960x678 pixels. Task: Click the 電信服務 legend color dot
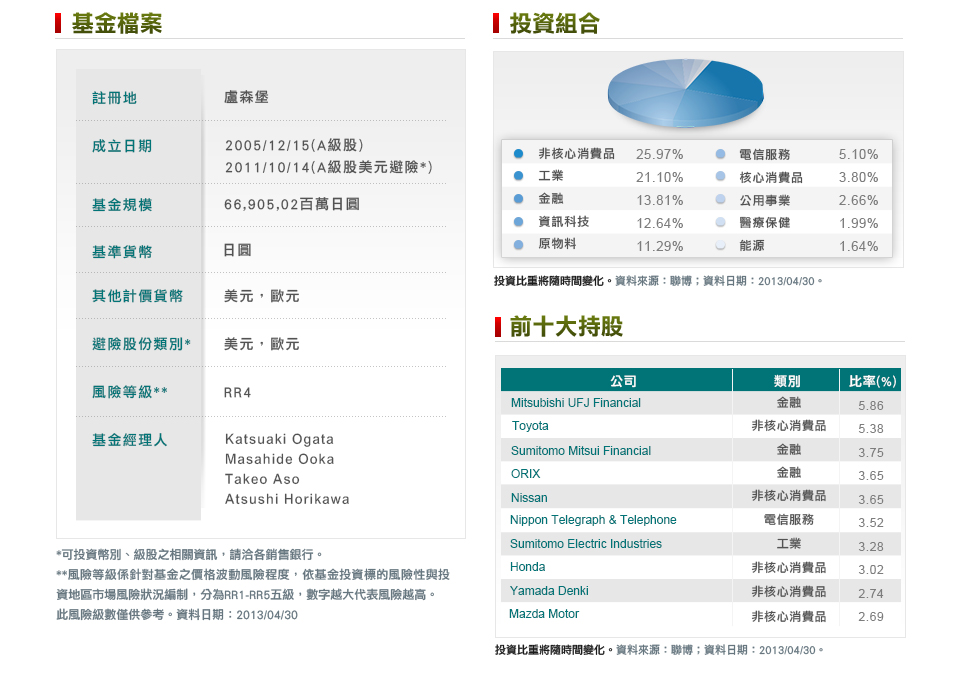point(720,154)
